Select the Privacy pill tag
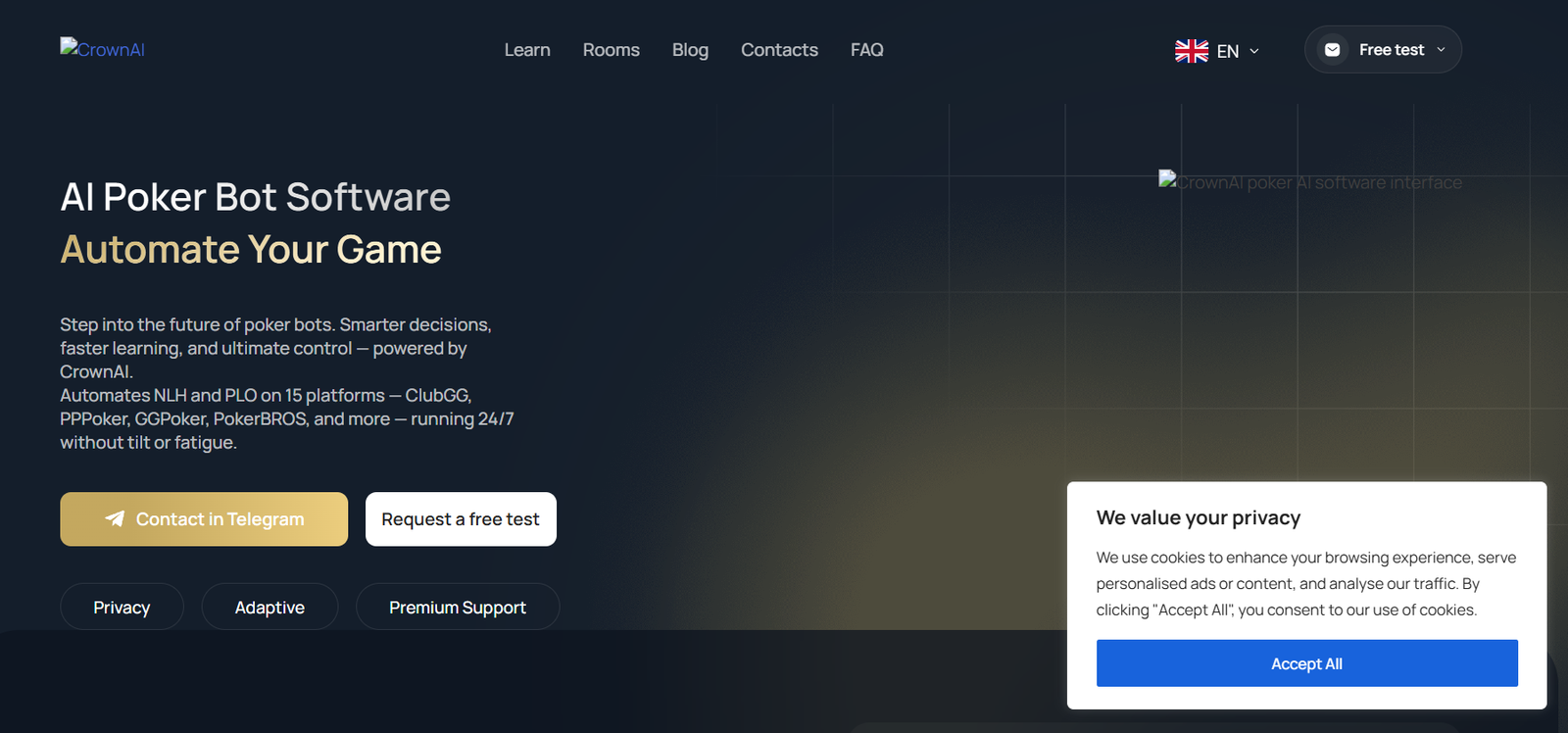 (x=122, y=608)
